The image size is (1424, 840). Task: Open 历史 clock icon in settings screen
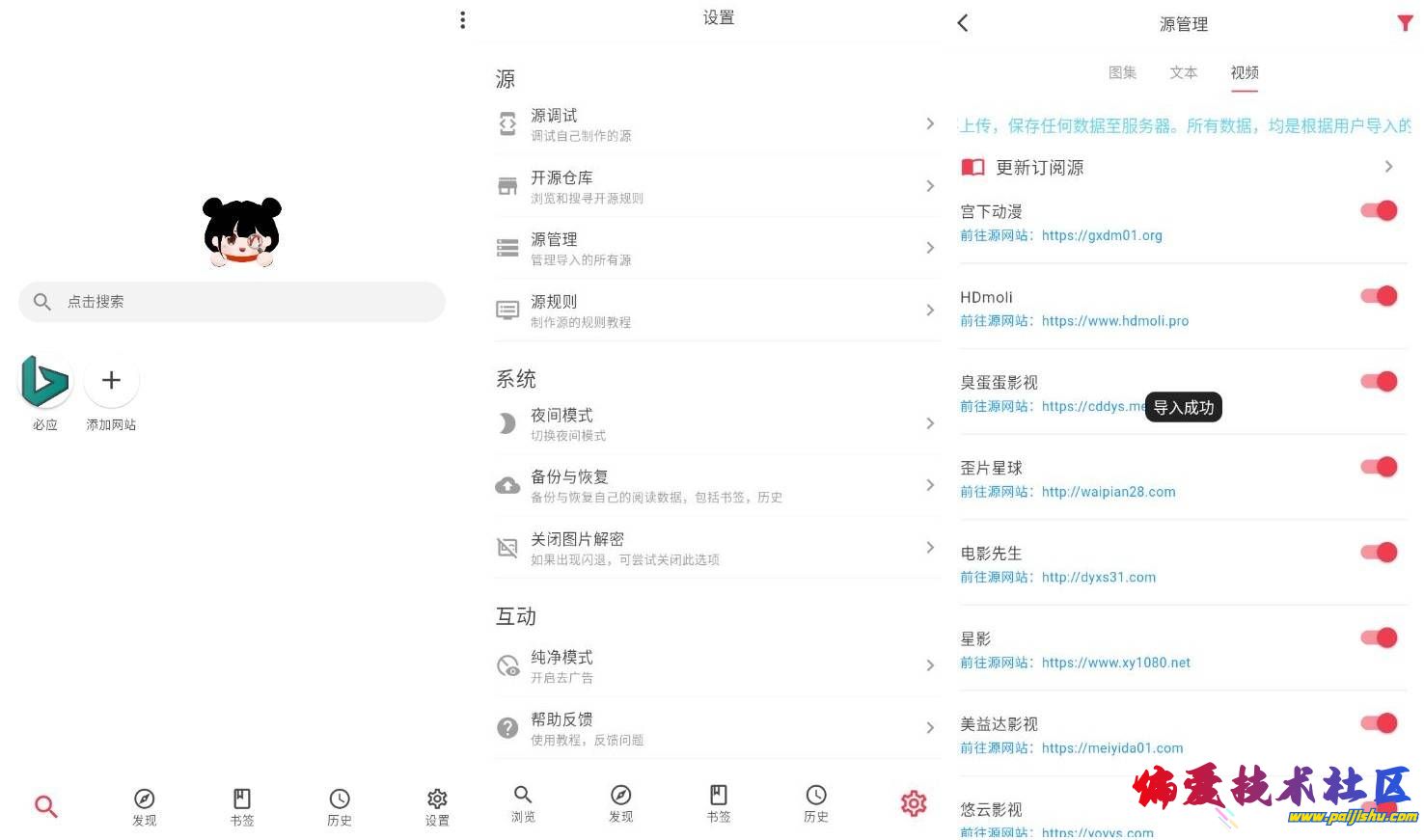[x=816, y=796]
